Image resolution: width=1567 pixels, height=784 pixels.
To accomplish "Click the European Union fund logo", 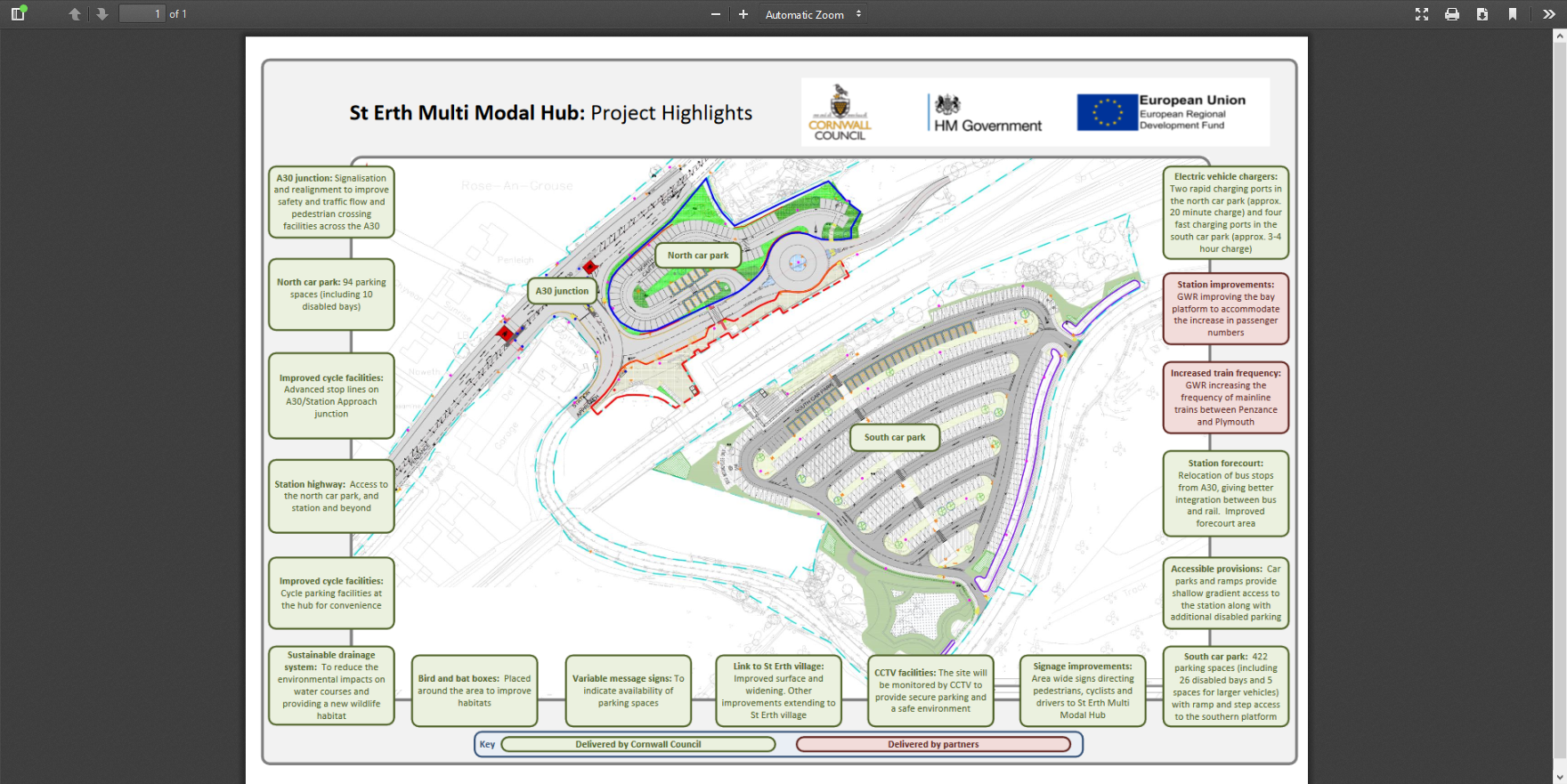I will coord(1161,113).
